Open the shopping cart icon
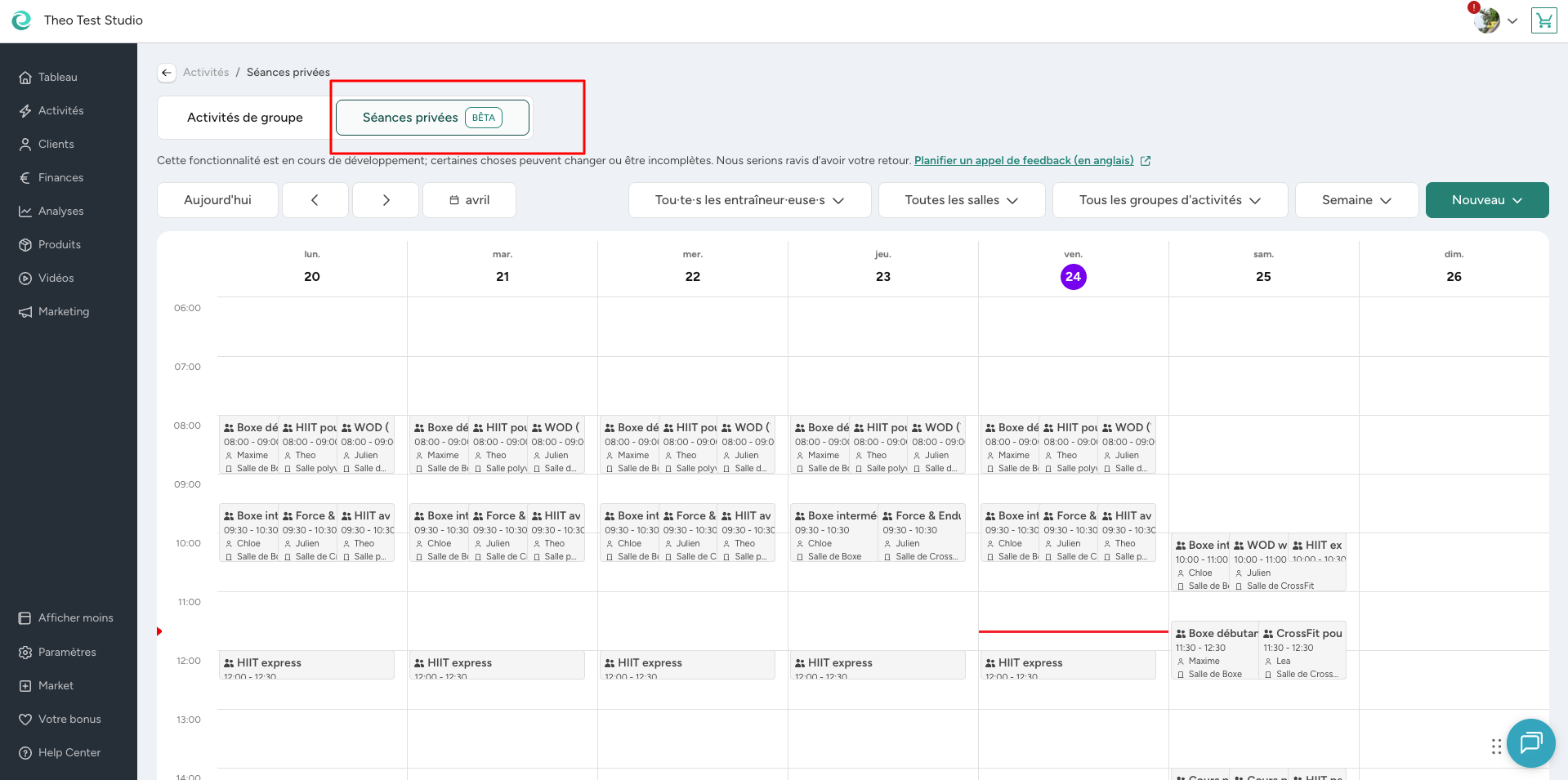Screen dimensions: 1568x780 click(x=1543, y=20)
